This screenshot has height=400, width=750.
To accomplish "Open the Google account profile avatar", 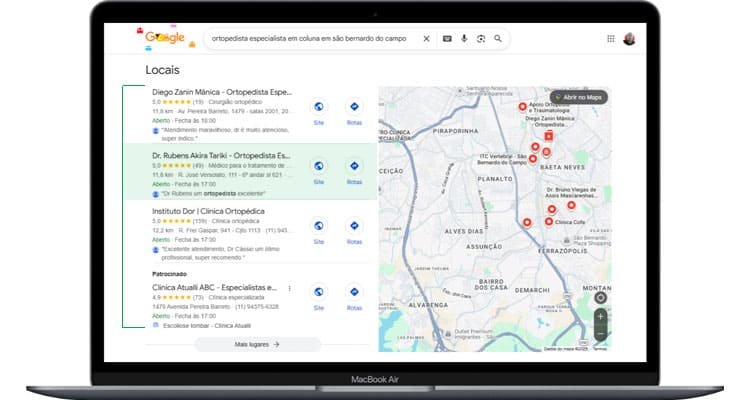I will click(629, 39).
